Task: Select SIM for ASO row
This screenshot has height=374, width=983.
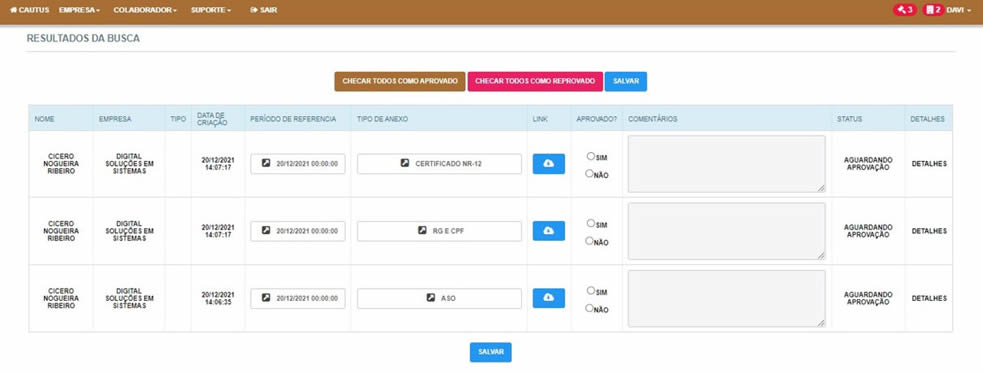Action: click(591, 290)
